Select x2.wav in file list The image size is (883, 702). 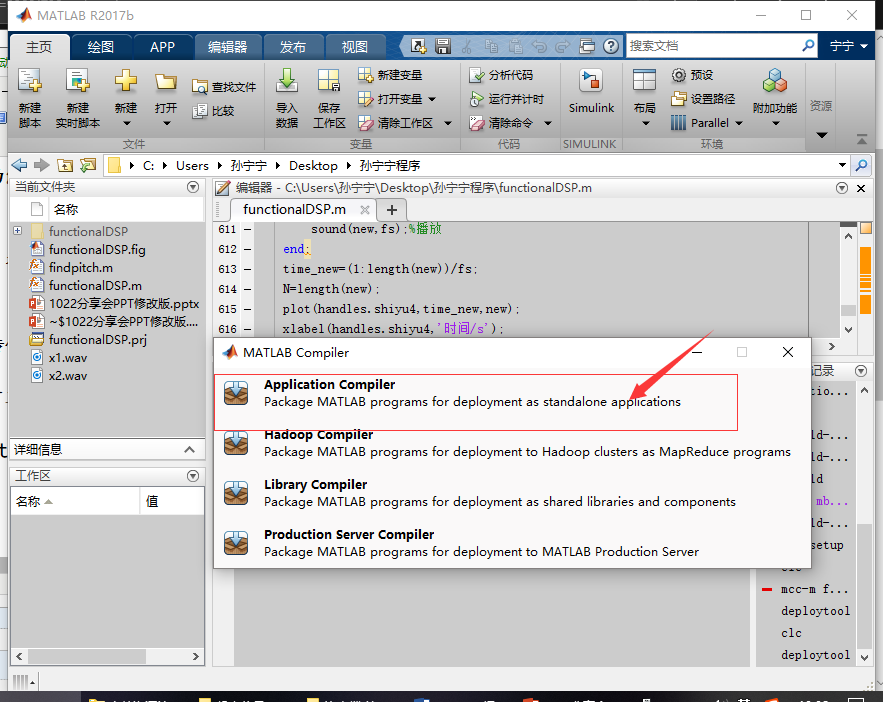coord(68,375)
